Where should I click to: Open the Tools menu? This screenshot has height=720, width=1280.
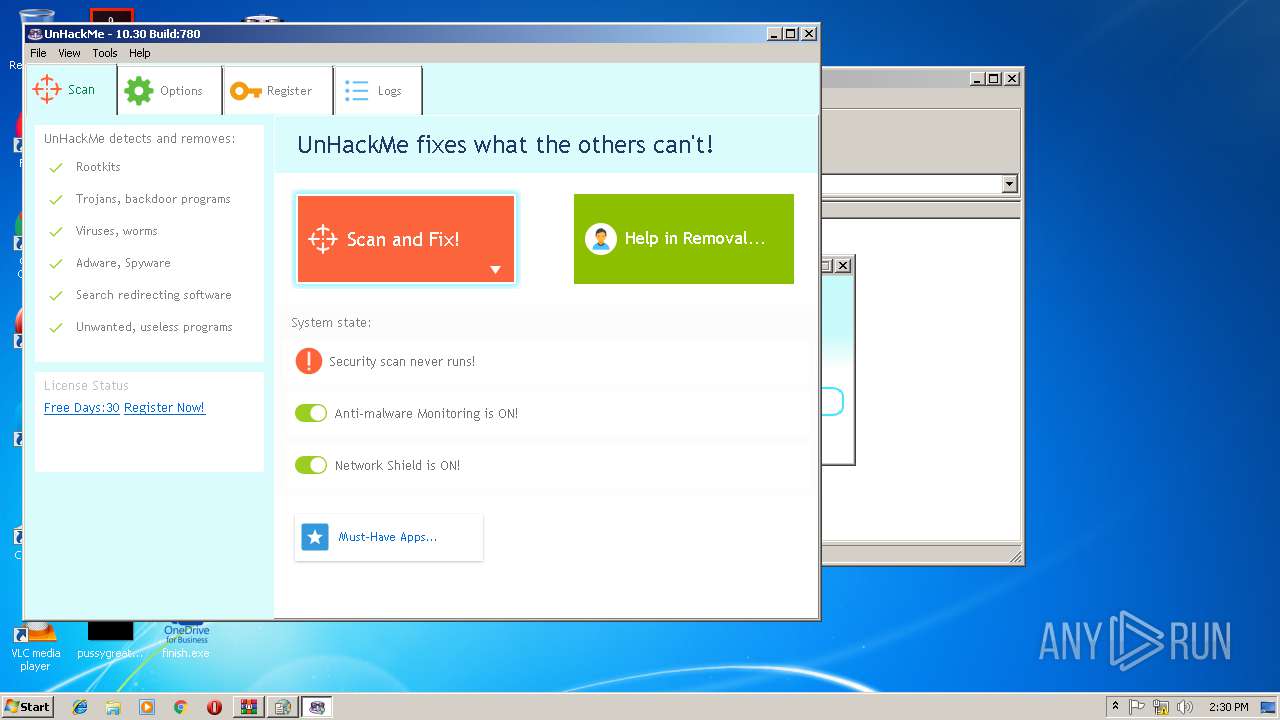click(105, 53)
